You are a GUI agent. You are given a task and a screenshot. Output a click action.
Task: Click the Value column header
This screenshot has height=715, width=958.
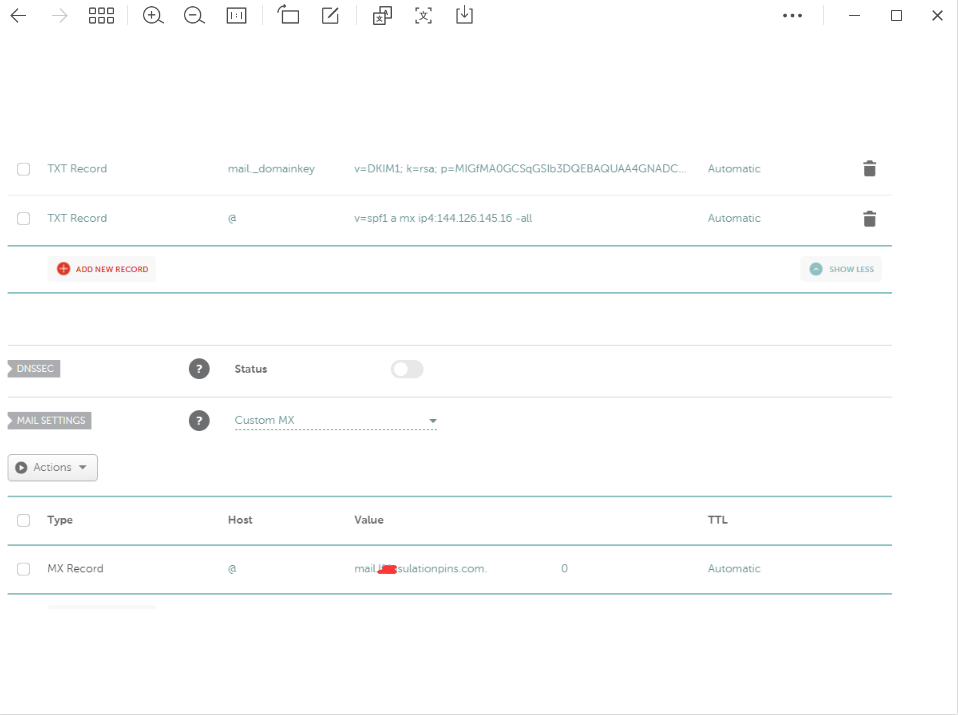(x=369, y=520)
